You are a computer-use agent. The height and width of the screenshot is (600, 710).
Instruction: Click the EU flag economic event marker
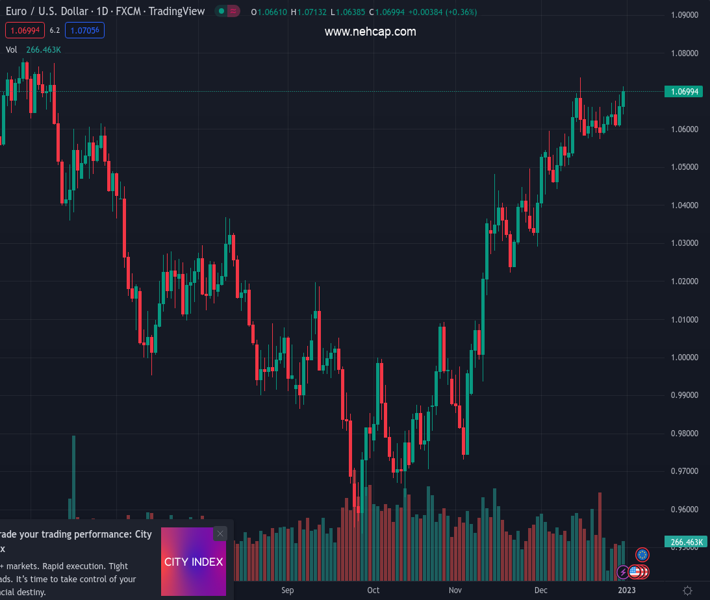click(x=643, y=554)
